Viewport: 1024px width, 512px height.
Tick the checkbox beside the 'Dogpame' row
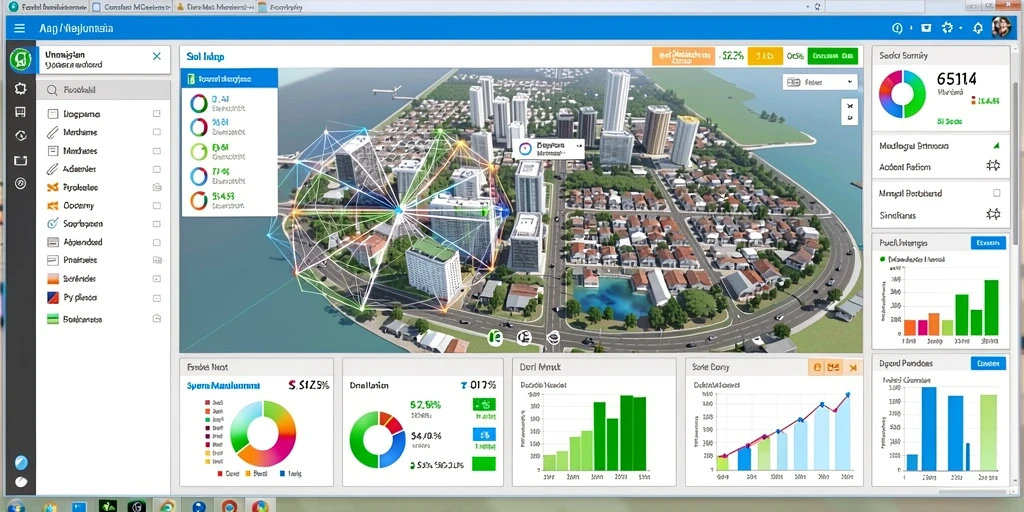[x=157, y=114]
